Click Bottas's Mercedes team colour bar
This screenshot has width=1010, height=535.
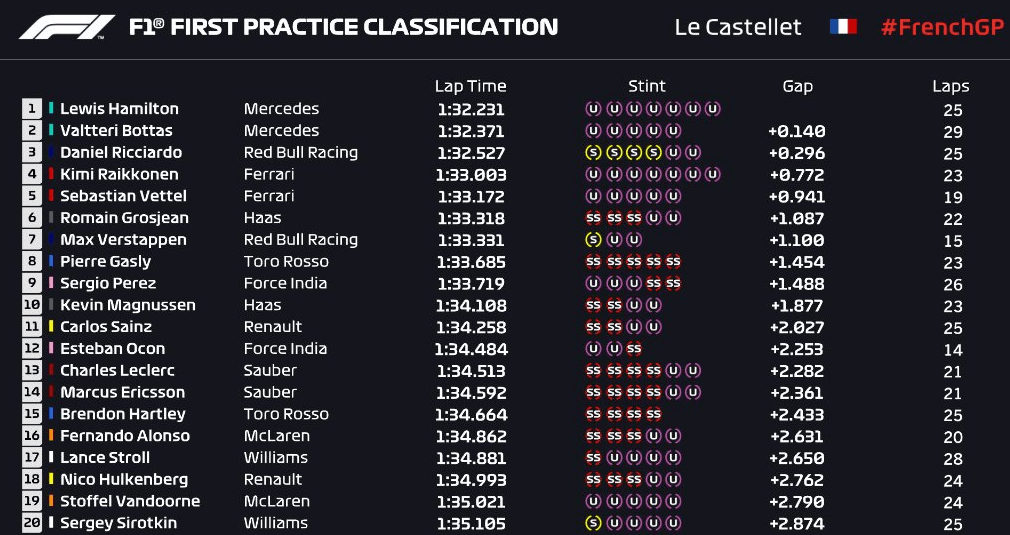click(x=51, y=131)
